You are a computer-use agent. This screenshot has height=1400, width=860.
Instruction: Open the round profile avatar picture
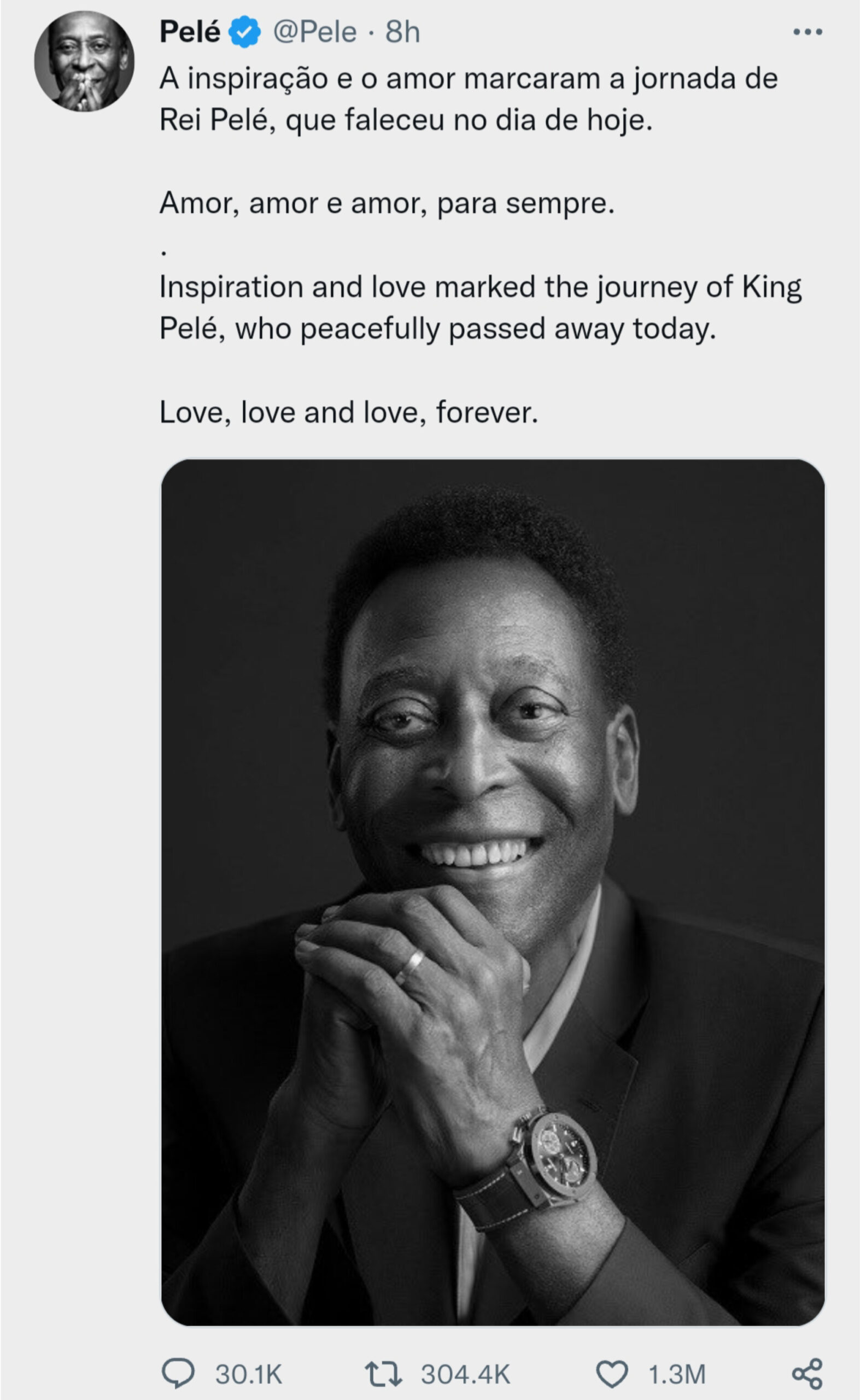(84, 61)
